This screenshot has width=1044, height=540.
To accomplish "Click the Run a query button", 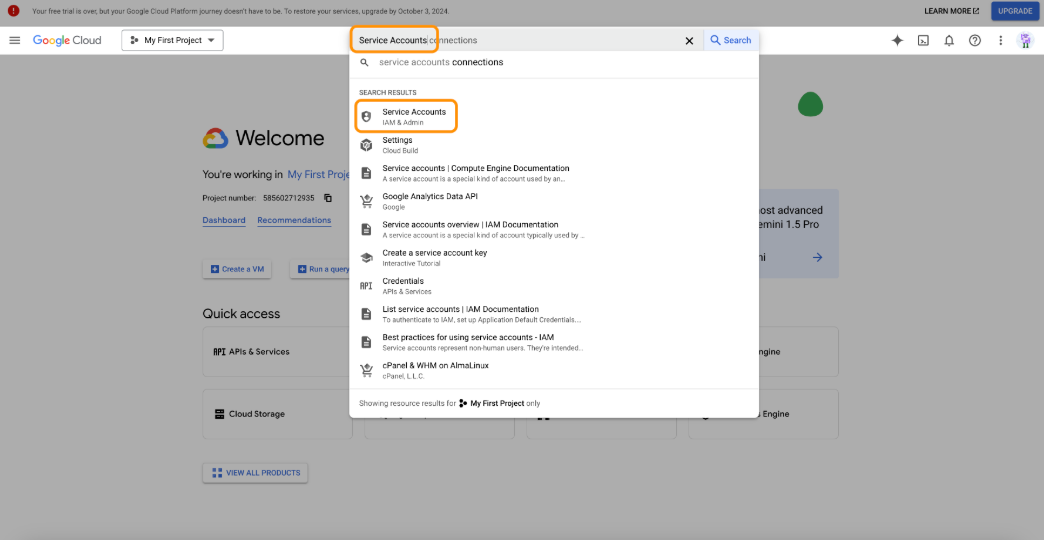I will [322, 269].
